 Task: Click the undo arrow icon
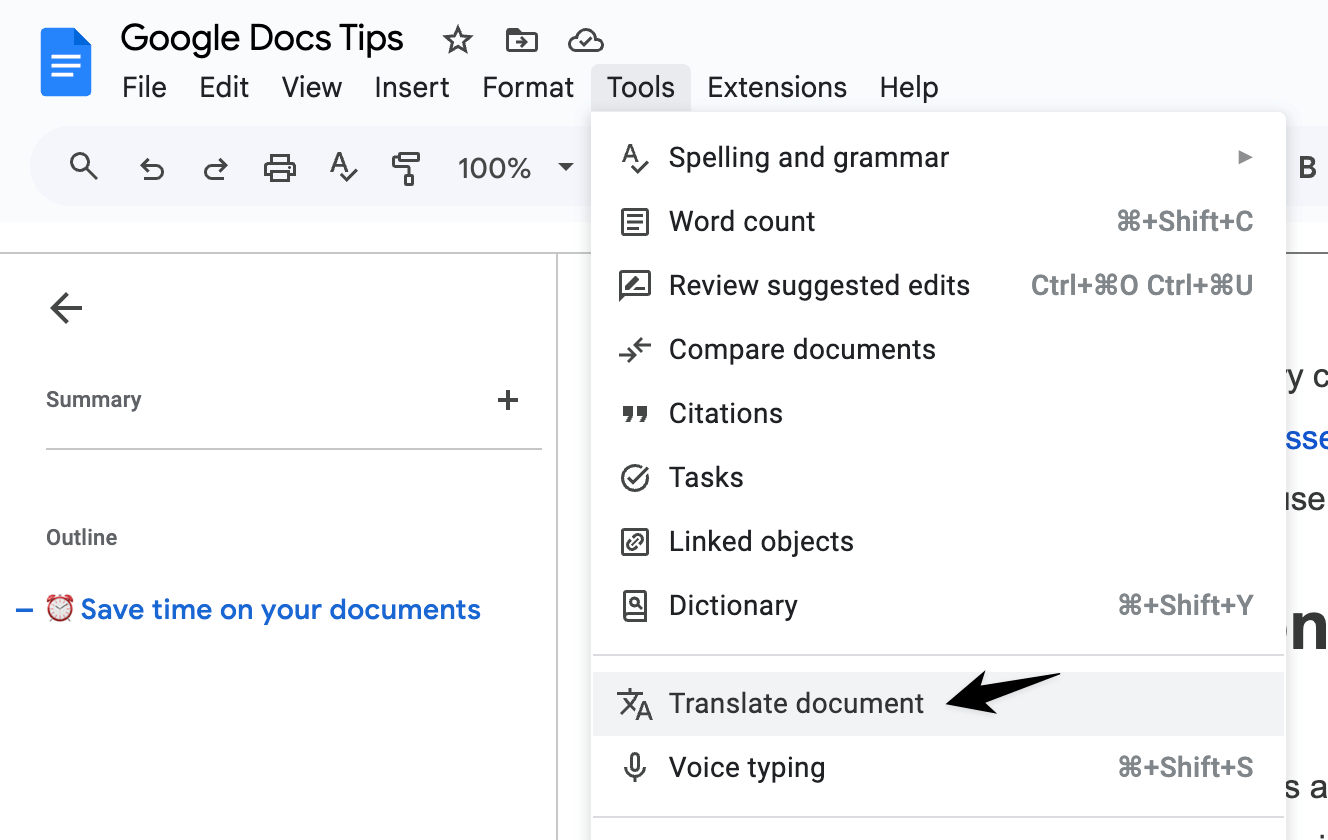[x=152, y=168]
